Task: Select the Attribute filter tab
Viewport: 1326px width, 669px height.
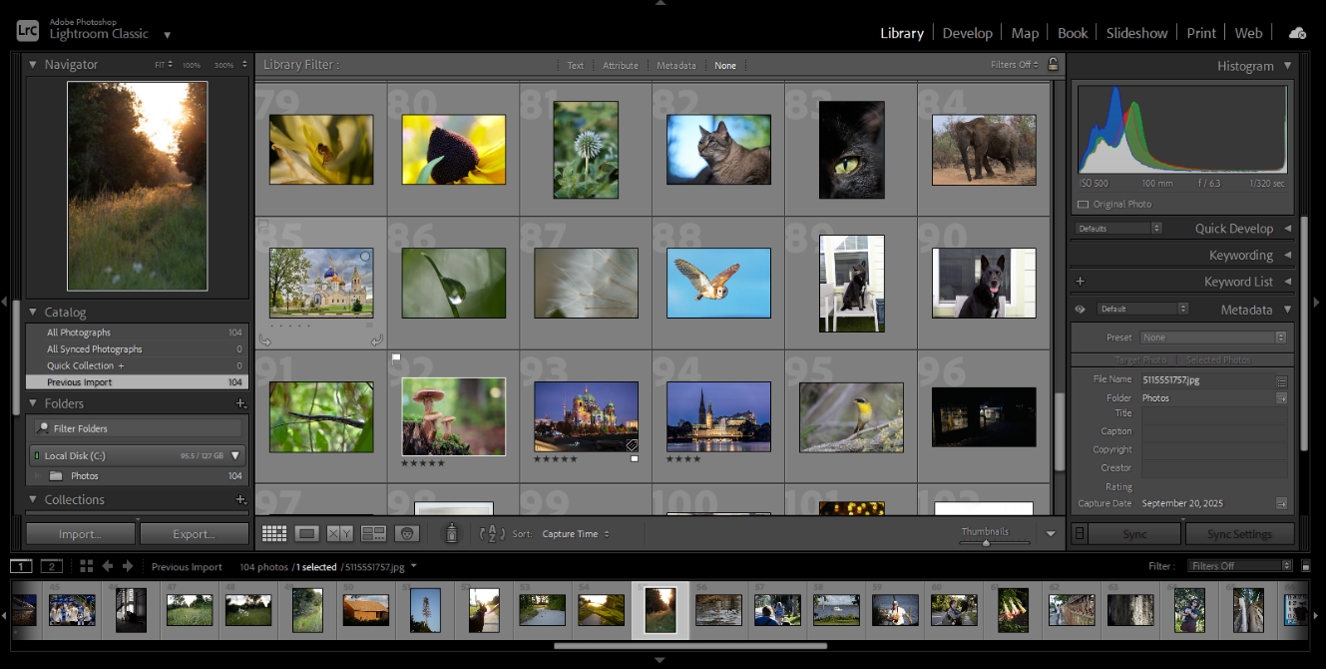Action: tap(620, 65)
